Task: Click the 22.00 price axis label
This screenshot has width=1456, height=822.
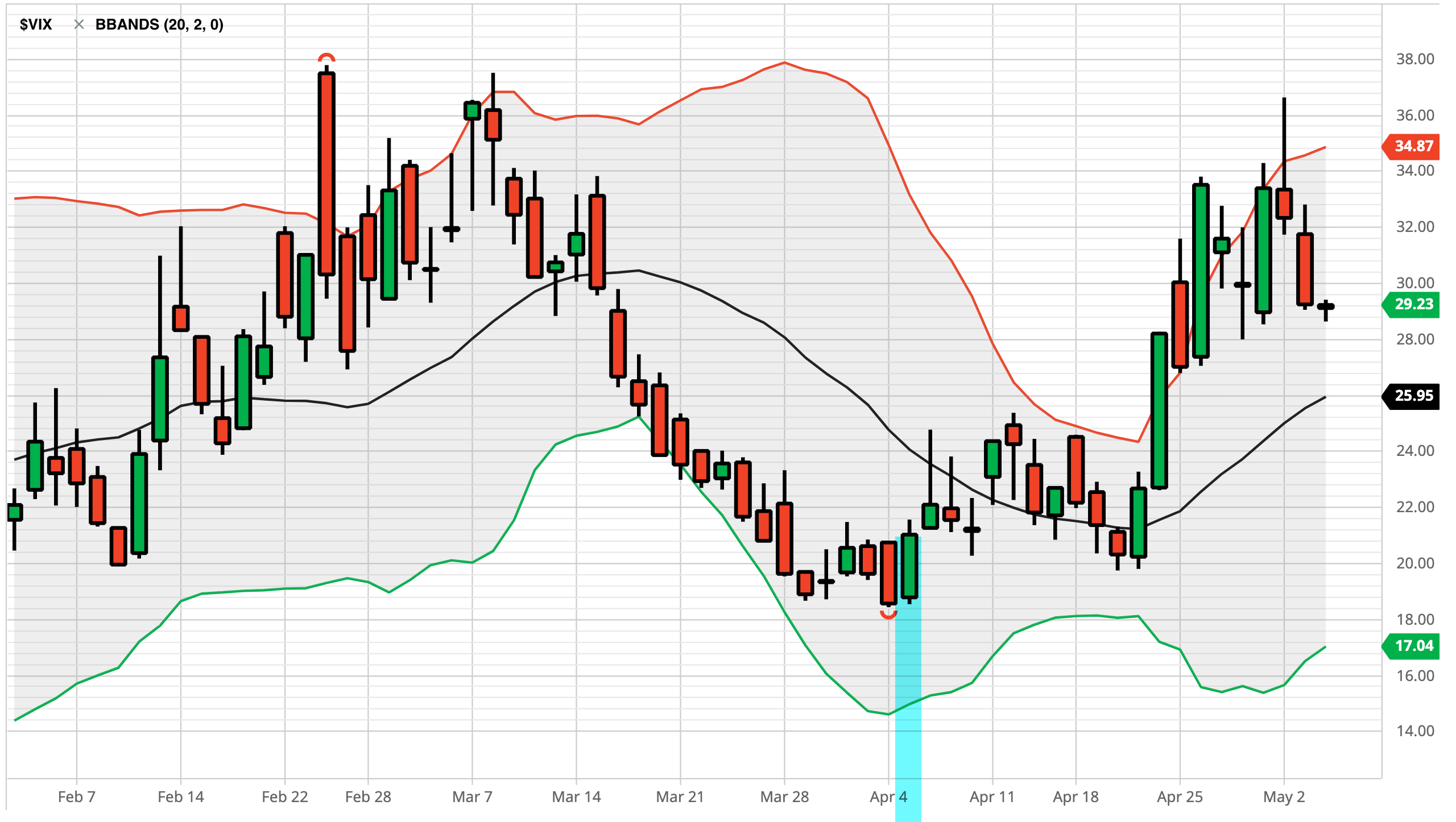Action: pos(1414,507)
